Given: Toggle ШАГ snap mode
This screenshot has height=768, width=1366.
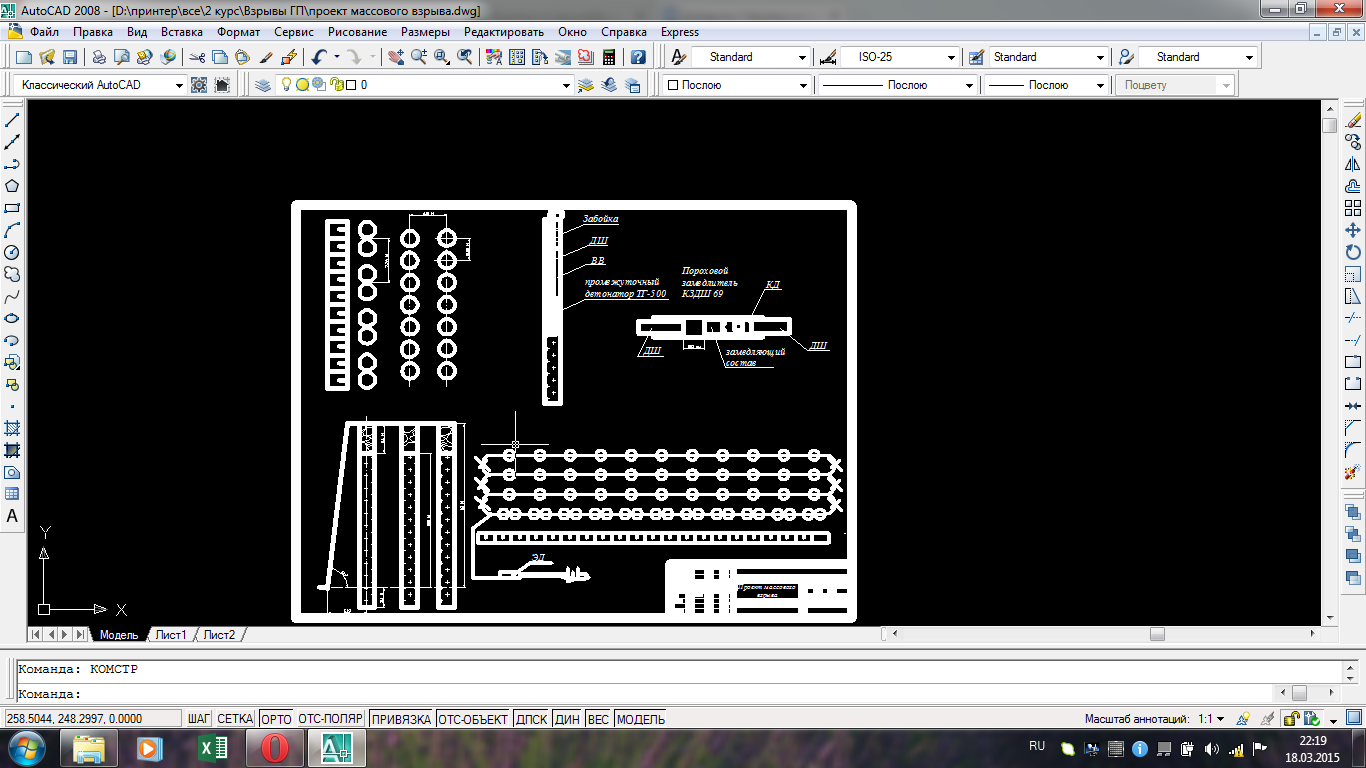Looking at the screenshot, I should (x=199, y=719).
